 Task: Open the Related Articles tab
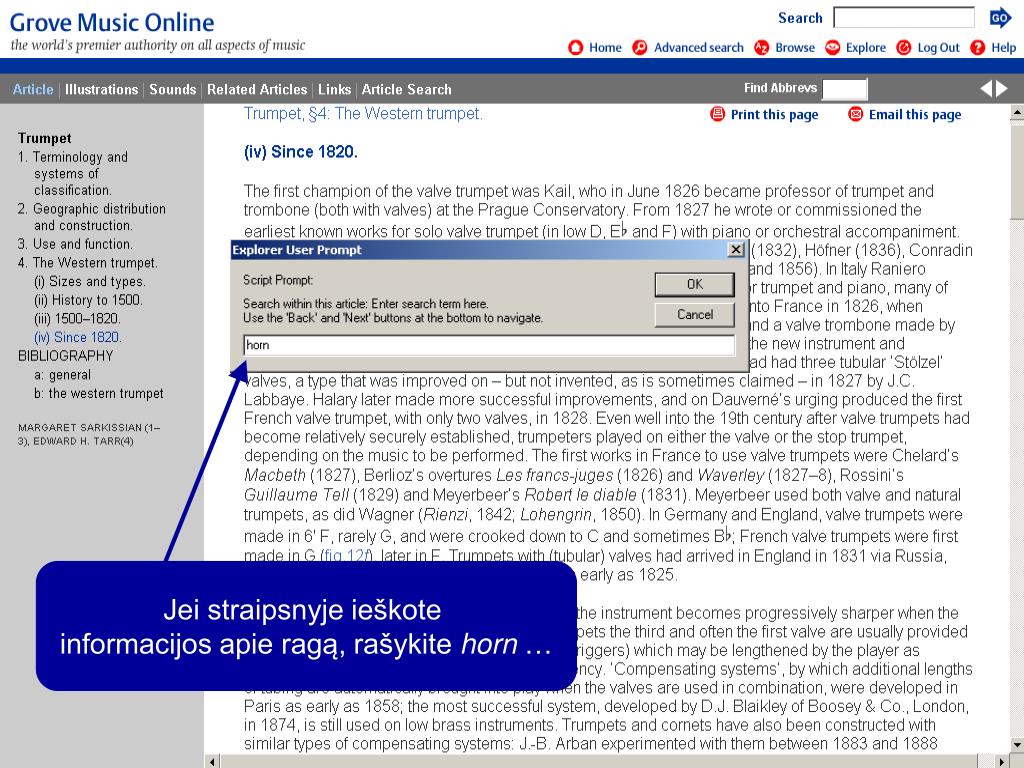pyautogui.click(x=257, y=89)
